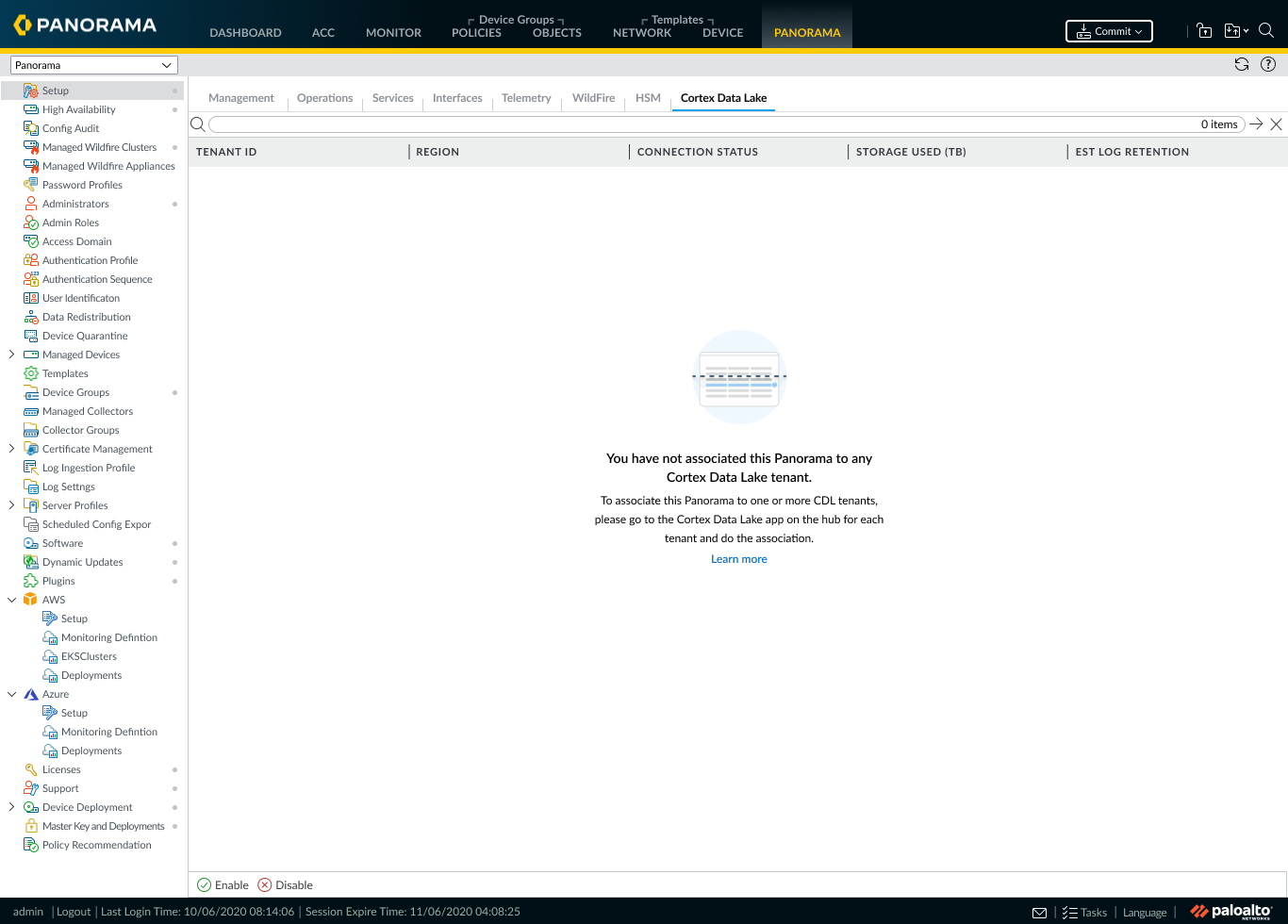
Task: Select Deployments under Azure
Action: (x=91, y=751)
